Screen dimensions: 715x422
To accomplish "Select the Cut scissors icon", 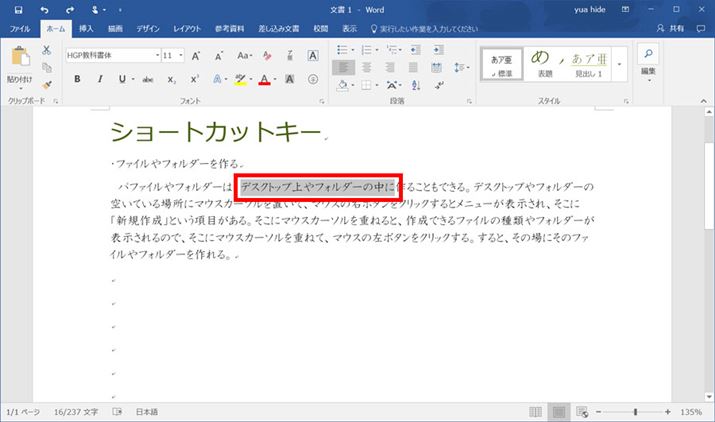I will (46, 50).
